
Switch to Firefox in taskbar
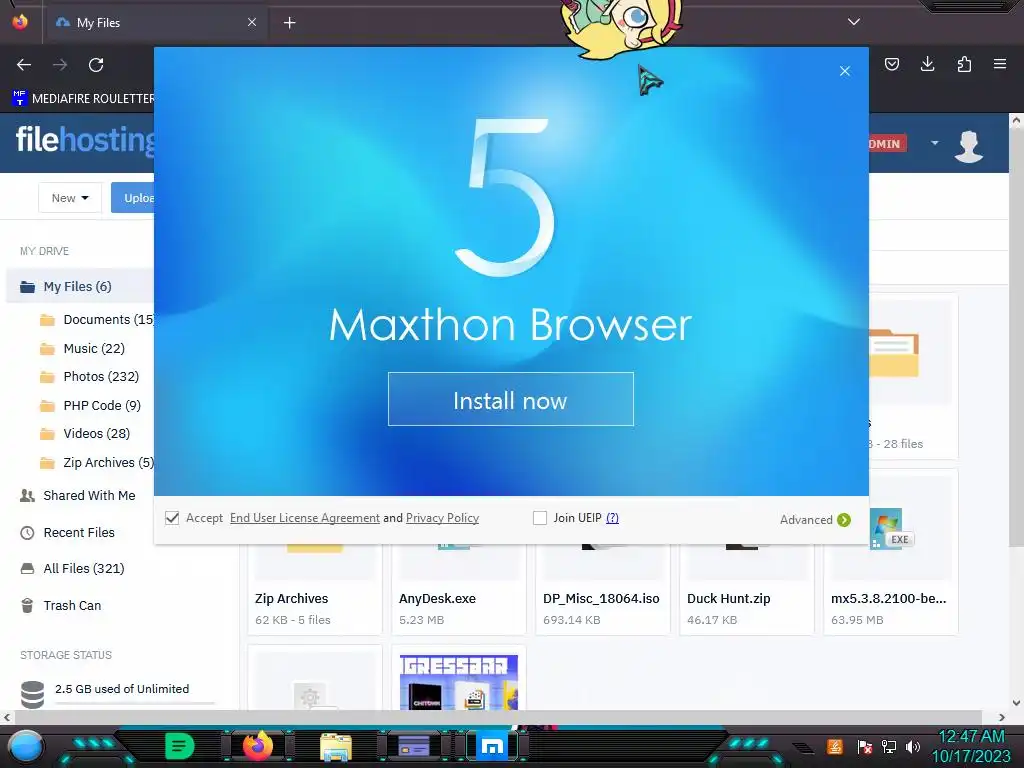click(x=258, y=746)
